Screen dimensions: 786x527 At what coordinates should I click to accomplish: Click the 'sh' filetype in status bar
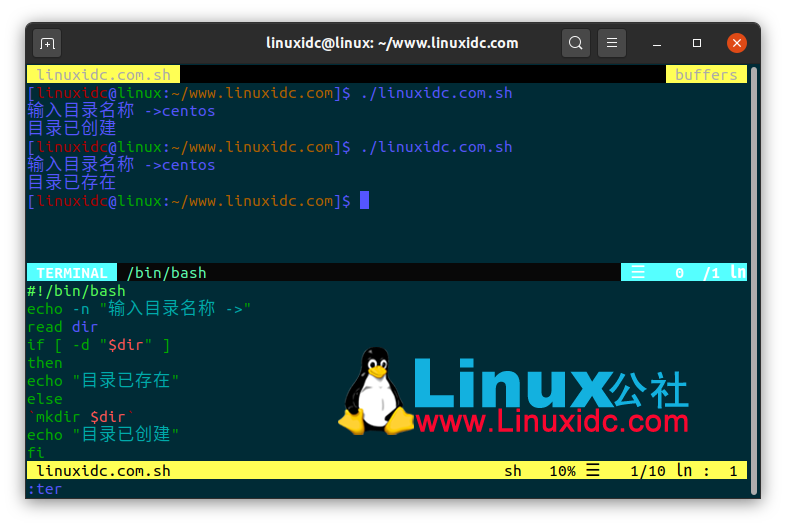(513, 471)
